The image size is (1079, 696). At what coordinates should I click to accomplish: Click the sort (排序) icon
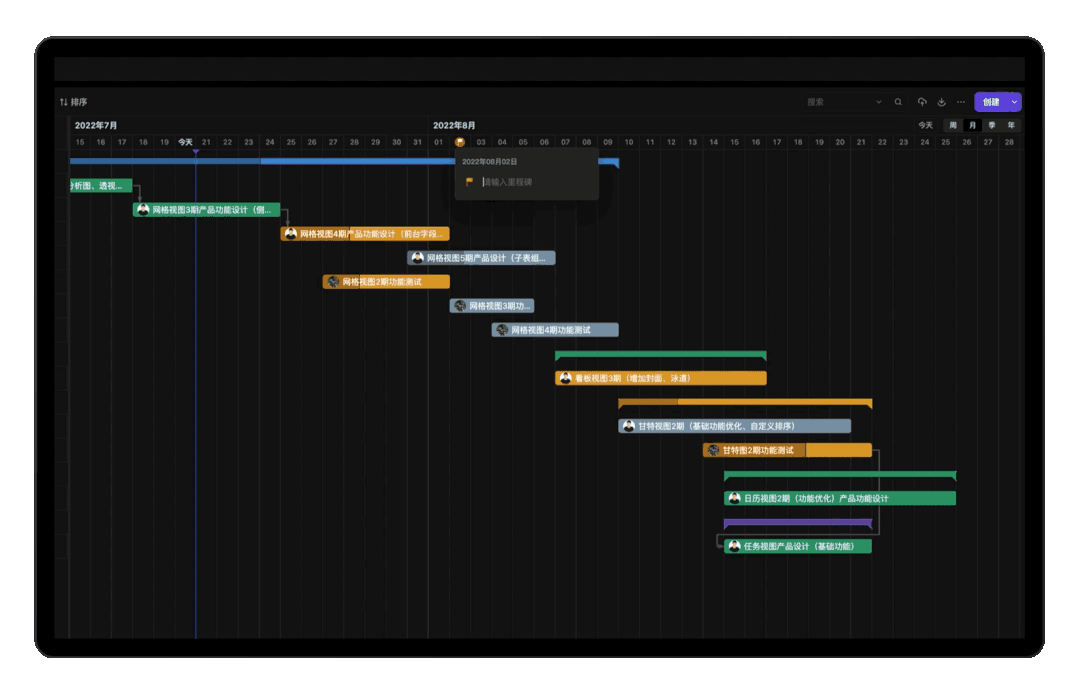click(64, 102)
